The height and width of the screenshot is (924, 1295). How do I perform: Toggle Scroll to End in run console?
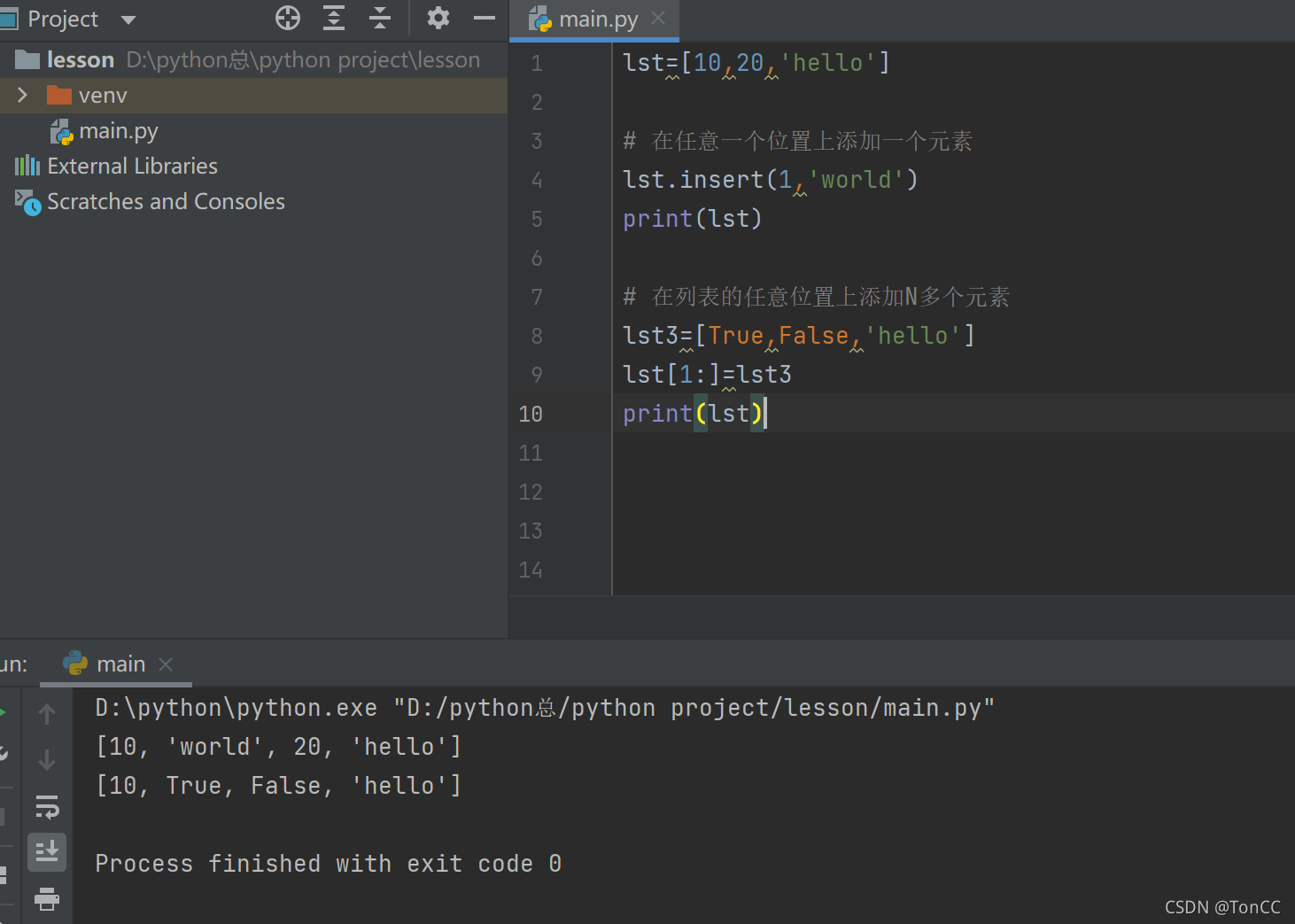pos(47,851)
